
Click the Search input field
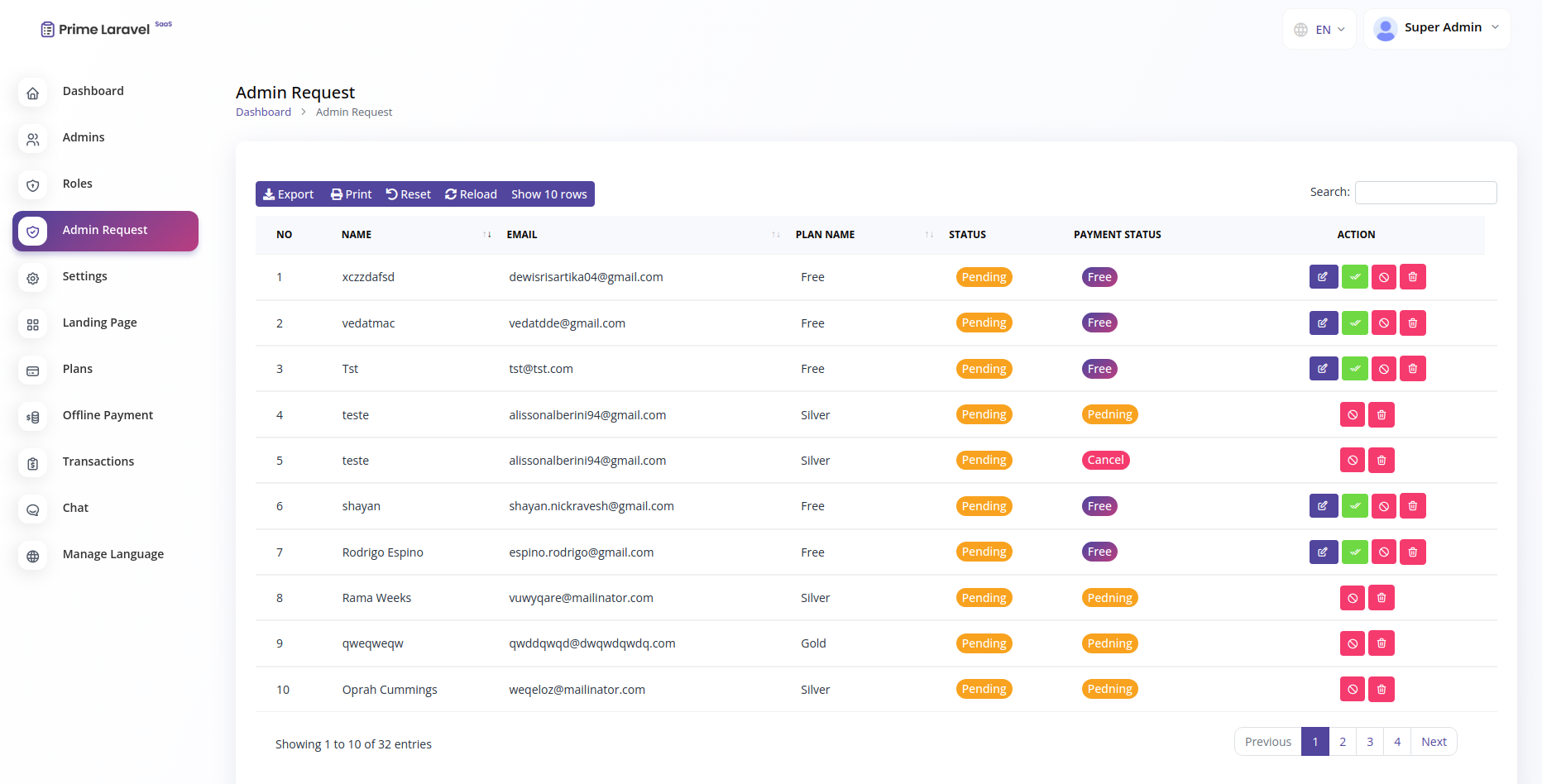pyautogui.click(x=1425, y=192)
